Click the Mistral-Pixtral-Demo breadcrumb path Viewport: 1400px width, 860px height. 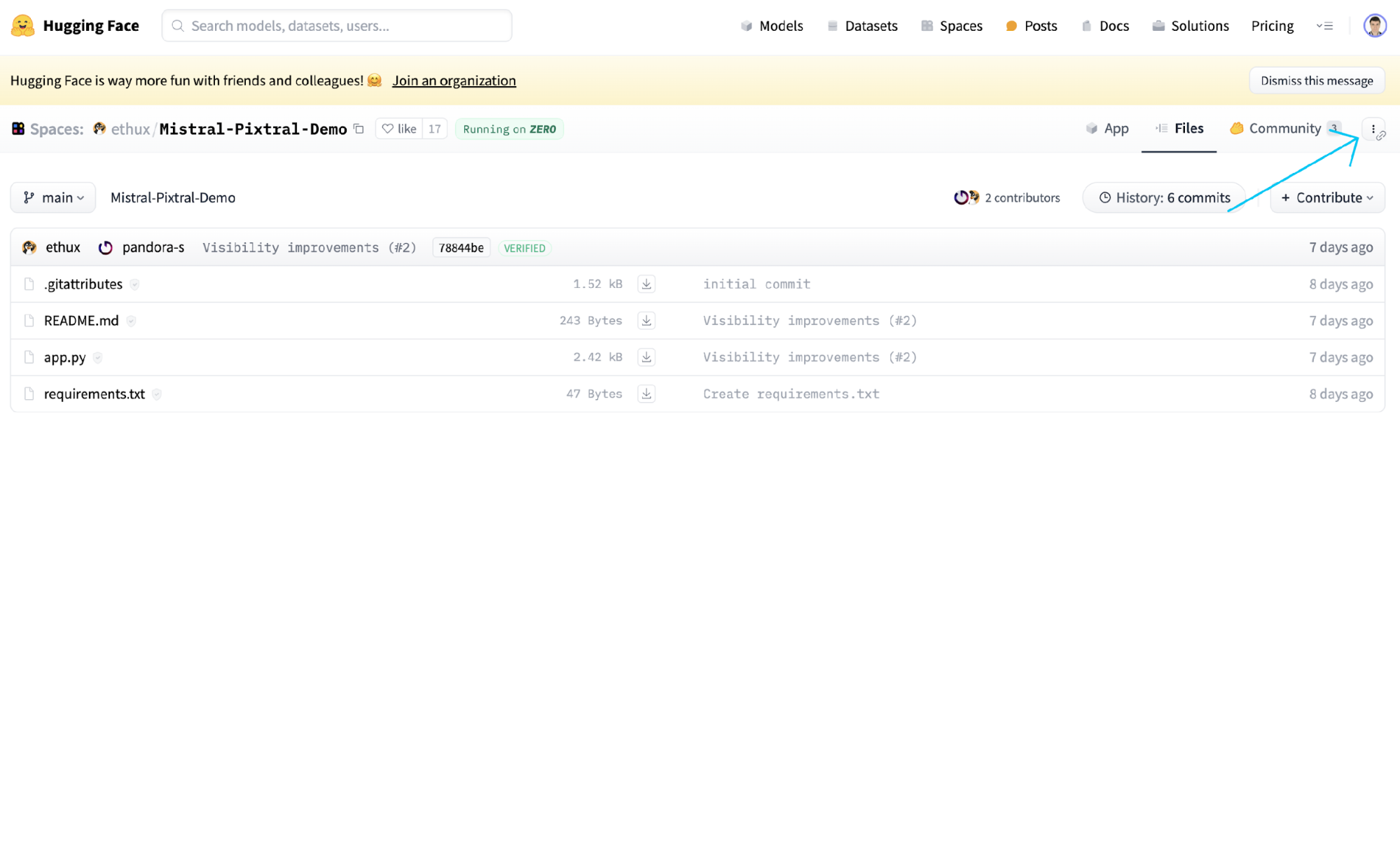[173, 197]
